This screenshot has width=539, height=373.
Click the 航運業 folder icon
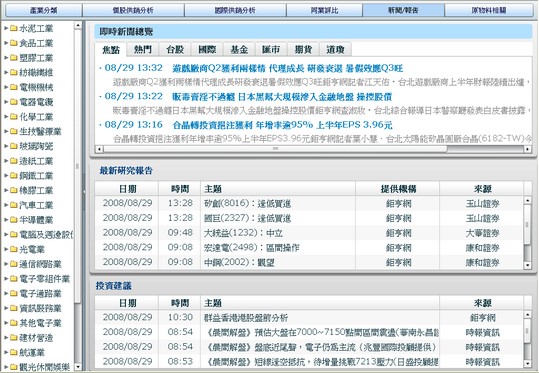(x=14, y=352)
